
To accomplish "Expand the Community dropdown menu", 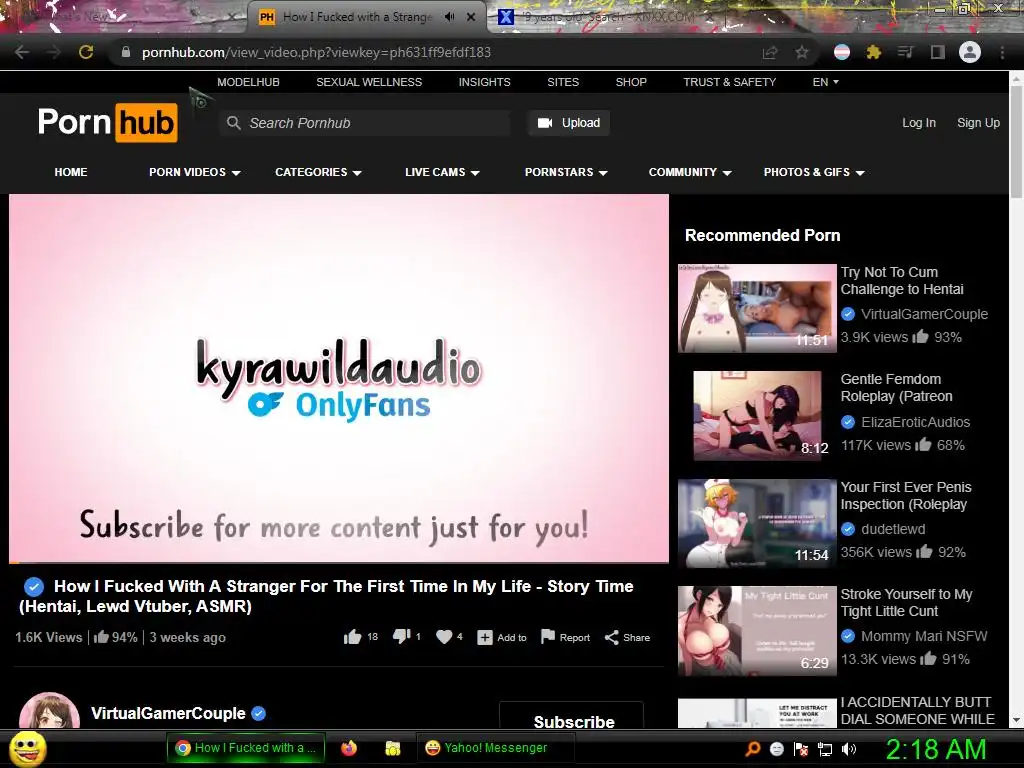I will pyautogui.click(x=690, y=172).
